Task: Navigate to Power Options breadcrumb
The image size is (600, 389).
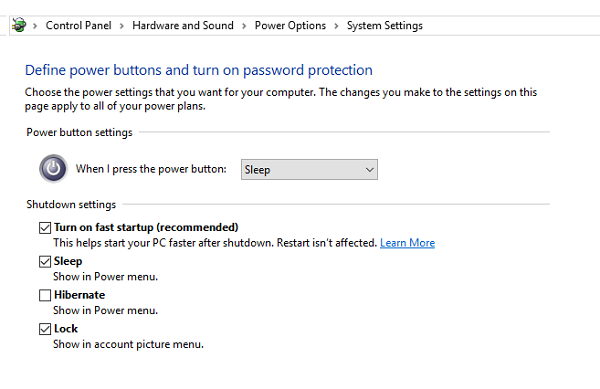Action: (290, 25)
